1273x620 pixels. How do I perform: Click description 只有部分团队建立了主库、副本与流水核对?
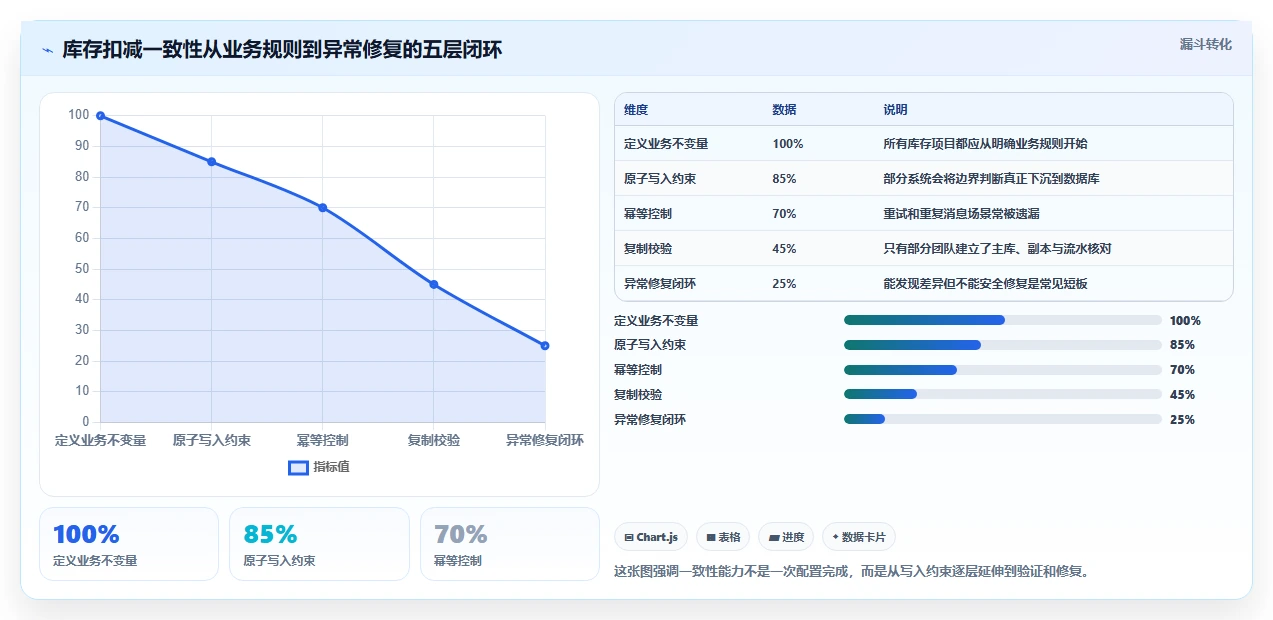point(997,249)
